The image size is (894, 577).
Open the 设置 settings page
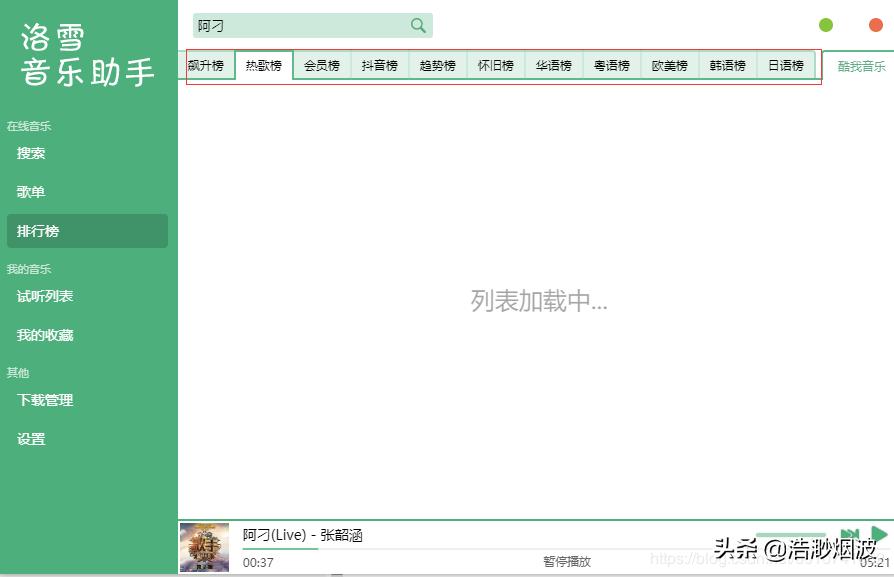click(x=30, y=438)
